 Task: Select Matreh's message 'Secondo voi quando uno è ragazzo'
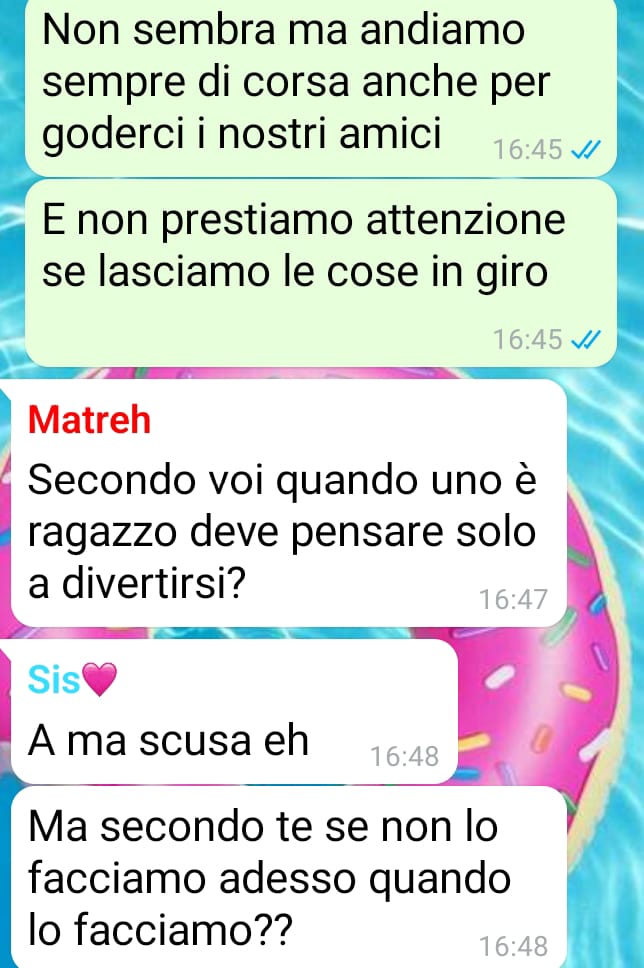289,503
